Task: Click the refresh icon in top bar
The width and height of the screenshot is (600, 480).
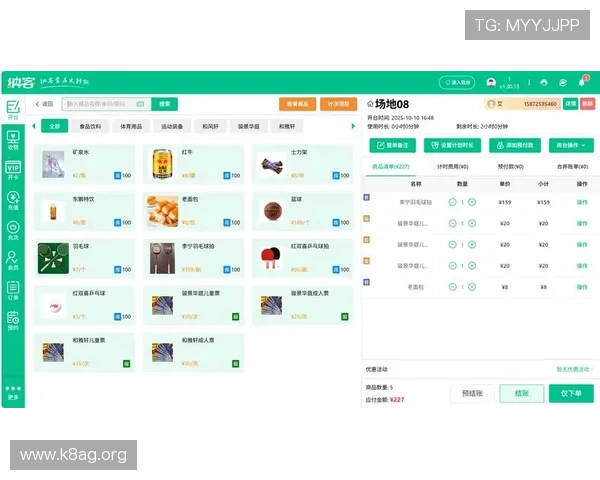Action: 562,82
